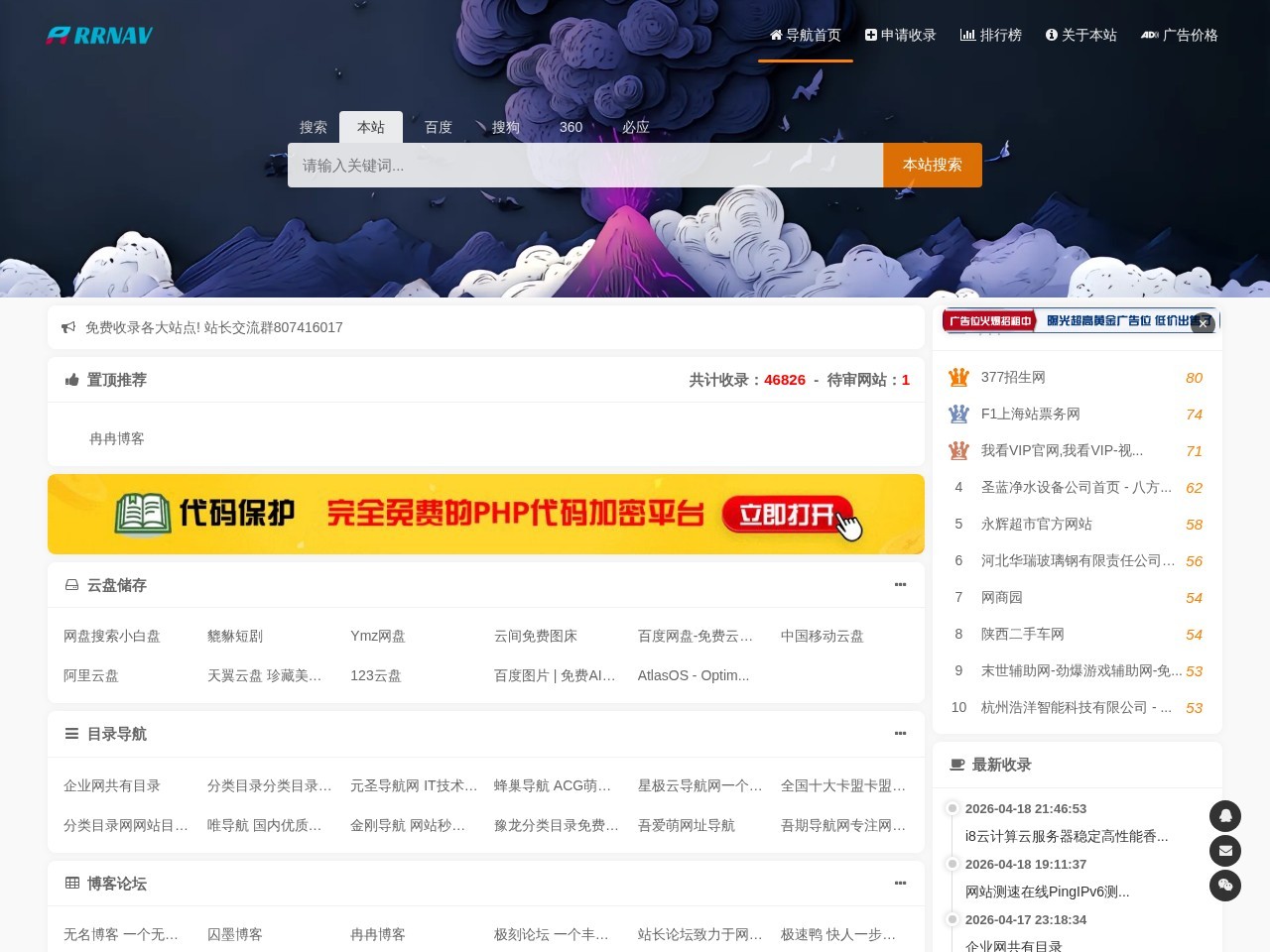The height and width of the screenshot is (952, 1270).
Task: Select the 百度 search engine tab
Action: pos(438,127)
